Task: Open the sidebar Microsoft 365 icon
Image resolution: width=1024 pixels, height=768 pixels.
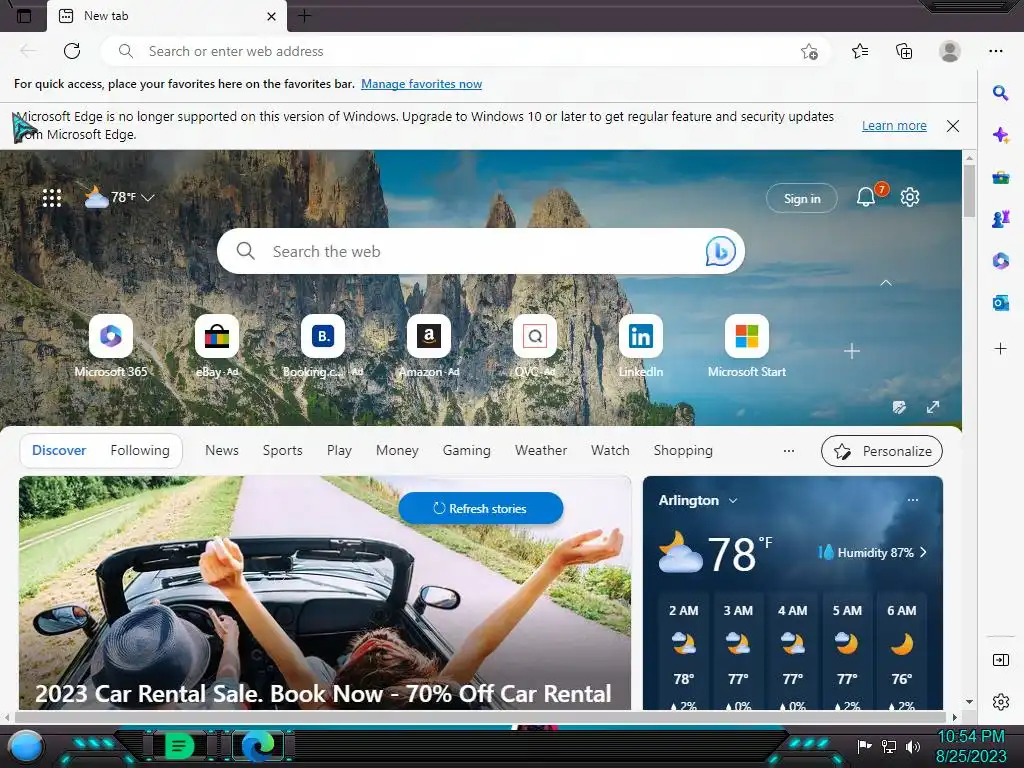Action: click(1000, 261)
